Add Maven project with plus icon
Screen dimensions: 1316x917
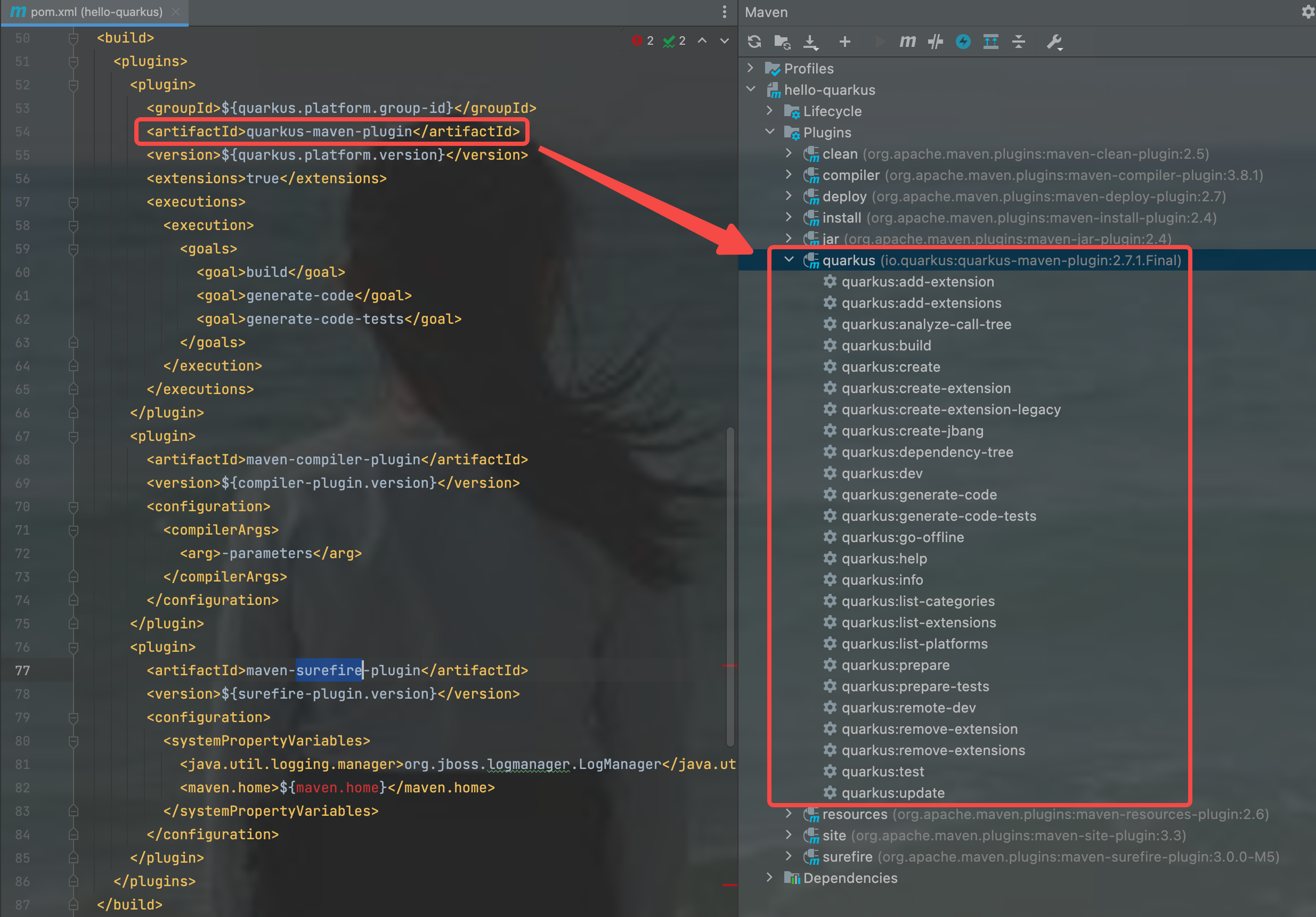point(844,41)
